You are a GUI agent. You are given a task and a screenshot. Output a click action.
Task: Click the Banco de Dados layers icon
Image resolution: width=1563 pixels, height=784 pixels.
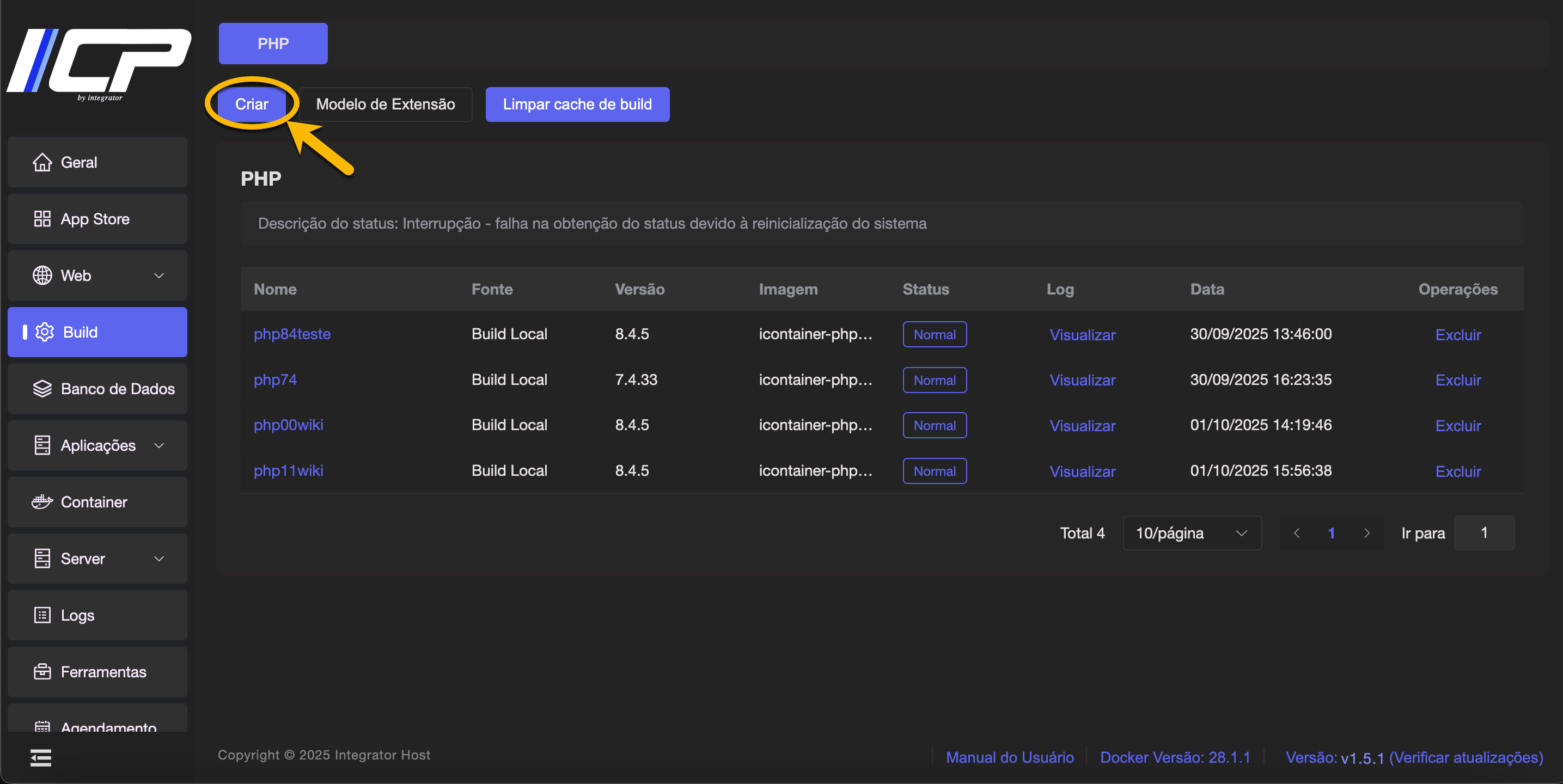click(x=42, y=388)
